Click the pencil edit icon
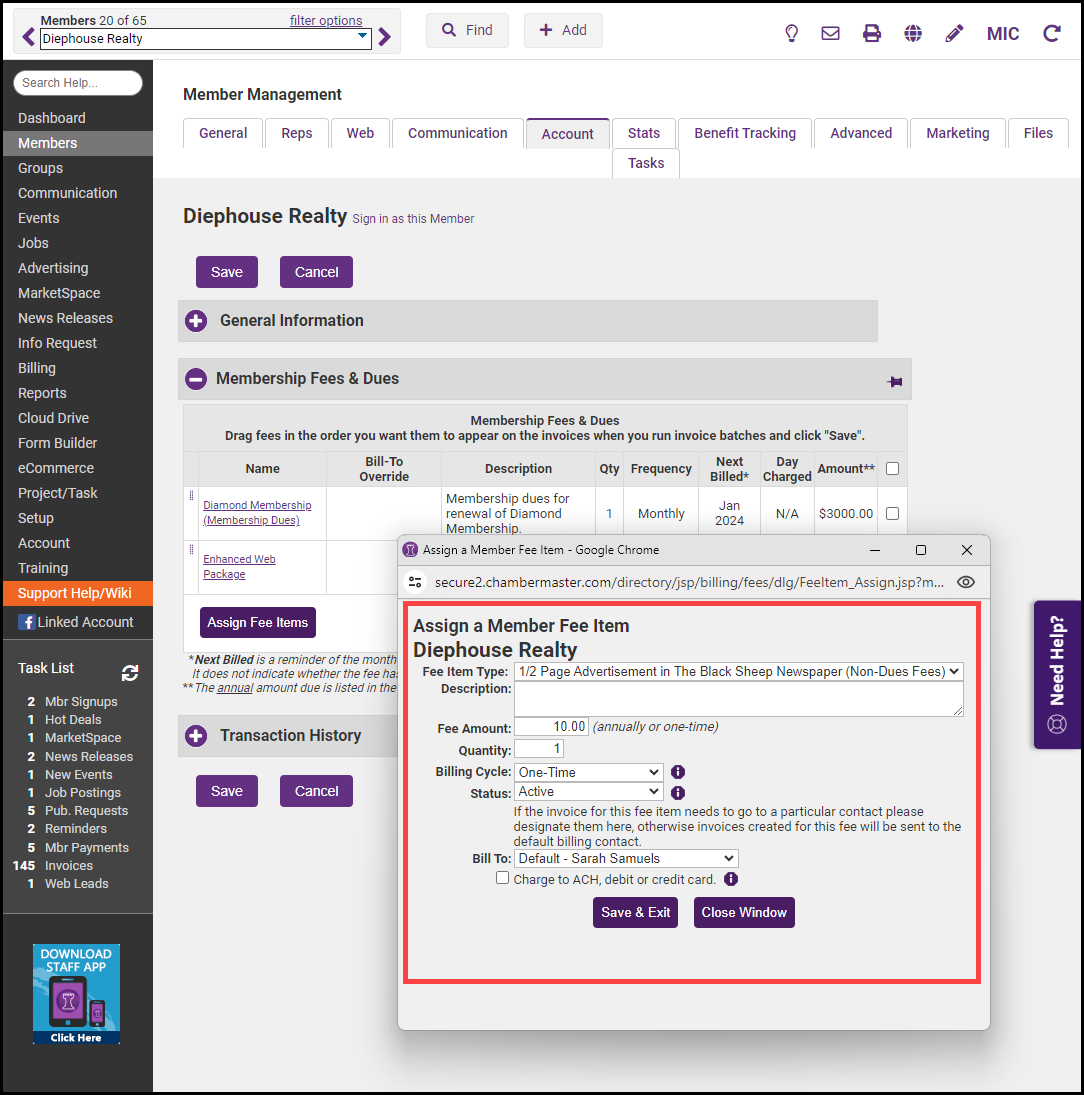 (954, 33)
